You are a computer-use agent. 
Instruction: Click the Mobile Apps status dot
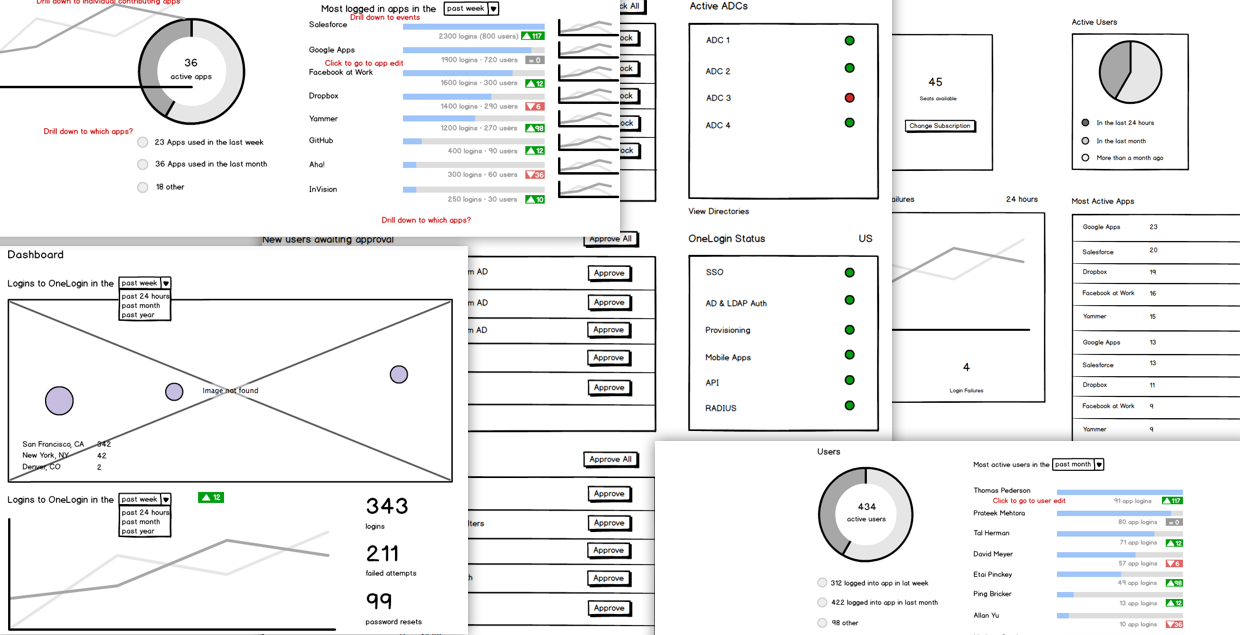(x=849, y=355)
